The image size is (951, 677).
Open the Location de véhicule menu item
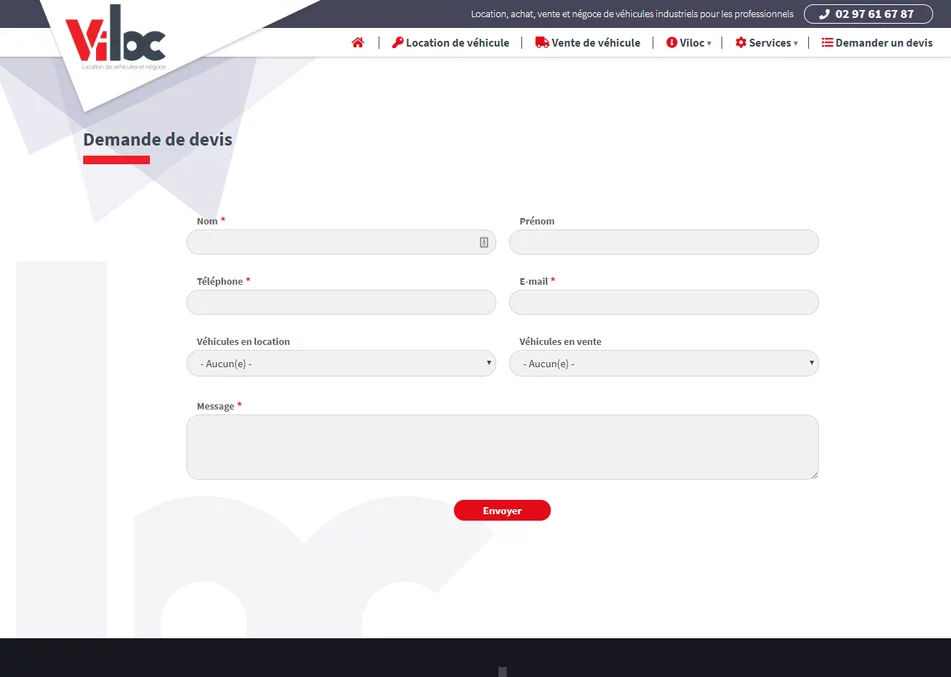(457, 43)
